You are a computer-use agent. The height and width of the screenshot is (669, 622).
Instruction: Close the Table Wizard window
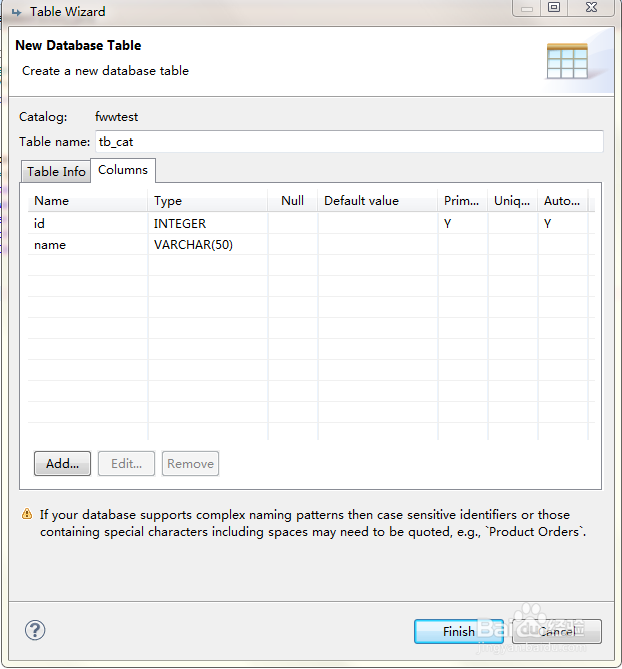pos(591,7)
